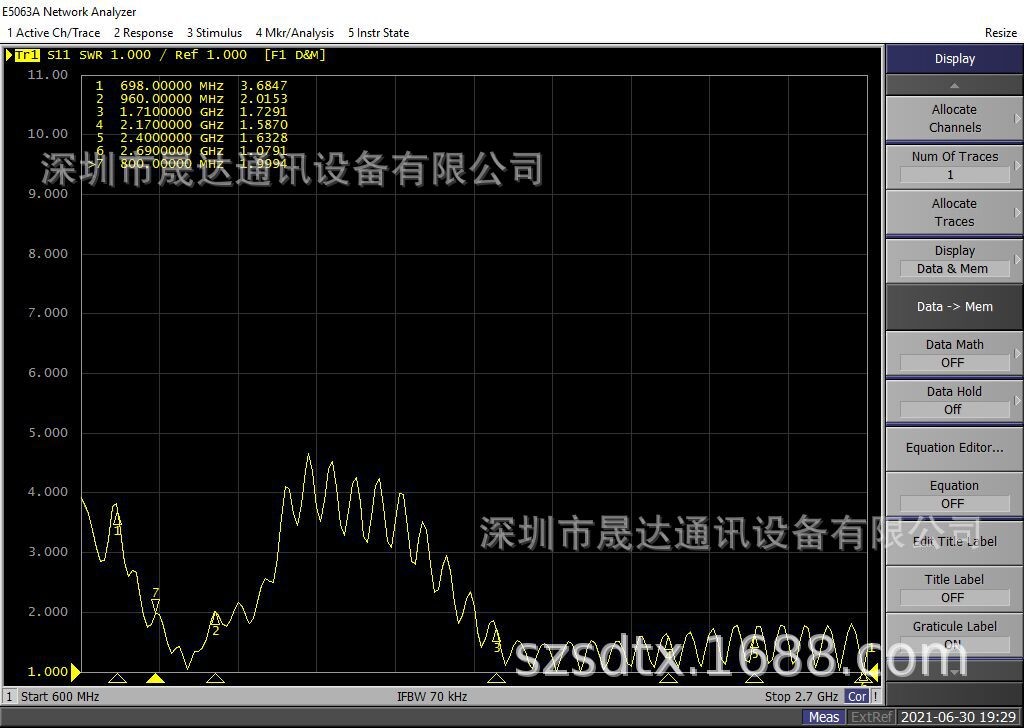Toggle the Graticule Label softkey
Screen dimensions: 1024x728
[954, 635]
